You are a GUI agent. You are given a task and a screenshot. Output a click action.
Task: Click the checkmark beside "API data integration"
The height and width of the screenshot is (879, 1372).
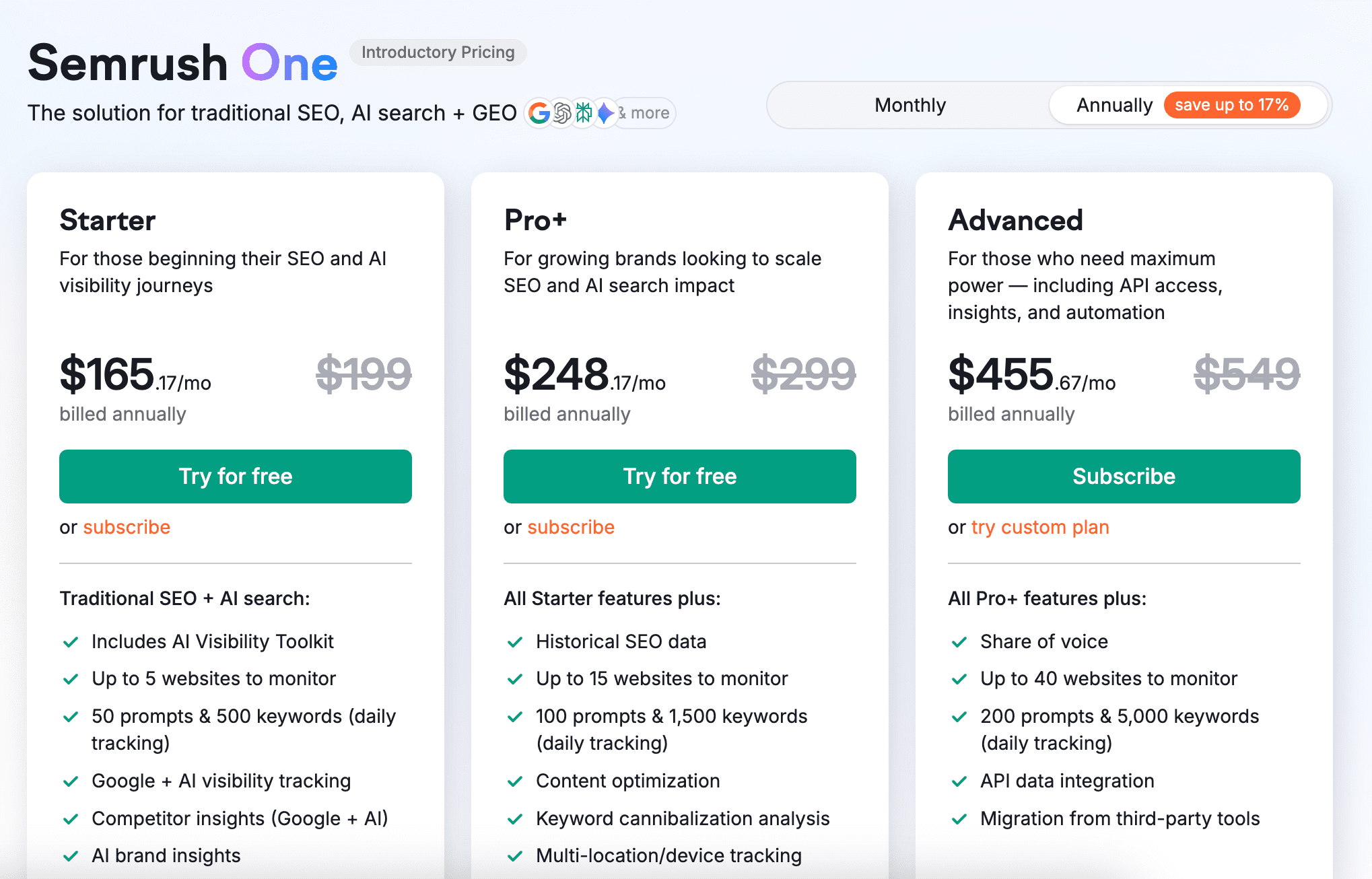coord(959,781)
